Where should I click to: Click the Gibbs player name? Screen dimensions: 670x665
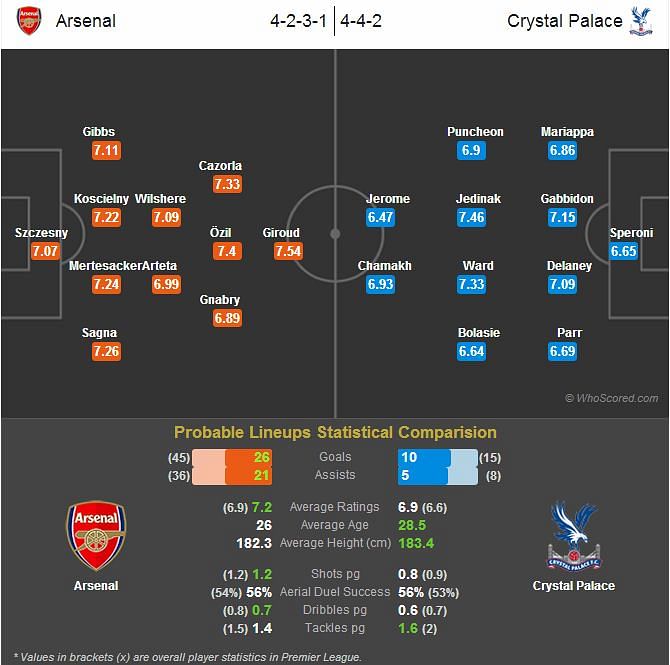pos(99,132)
